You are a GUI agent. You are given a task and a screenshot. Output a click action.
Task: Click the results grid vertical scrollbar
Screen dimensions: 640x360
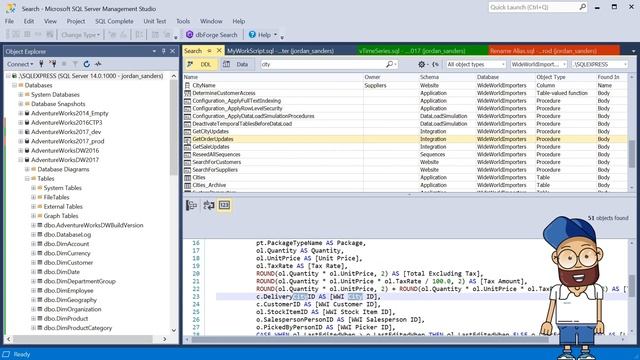(632, 133)
